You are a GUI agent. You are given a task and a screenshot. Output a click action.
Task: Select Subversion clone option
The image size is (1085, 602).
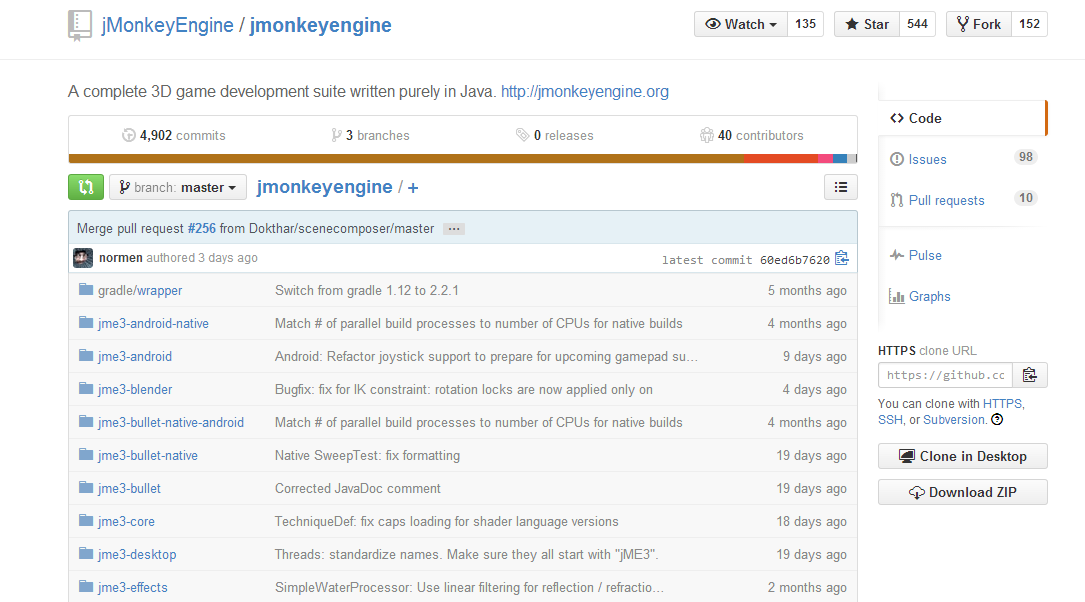pyautogui.click(x=954, y=419)
